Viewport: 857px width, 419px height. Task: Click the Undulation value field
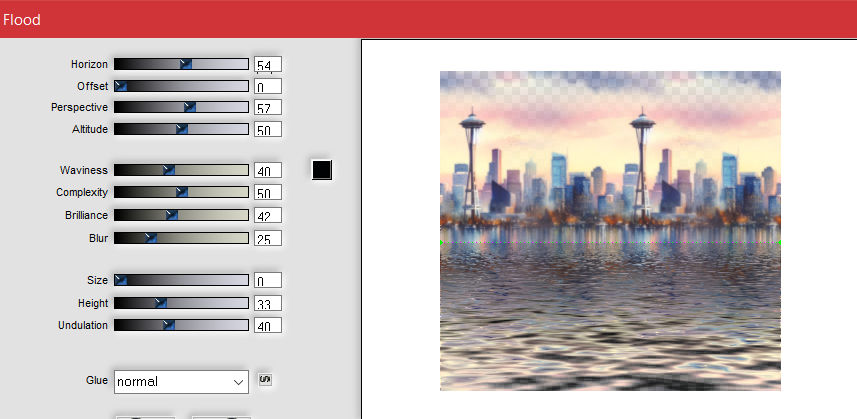click(x=268, y=325)
